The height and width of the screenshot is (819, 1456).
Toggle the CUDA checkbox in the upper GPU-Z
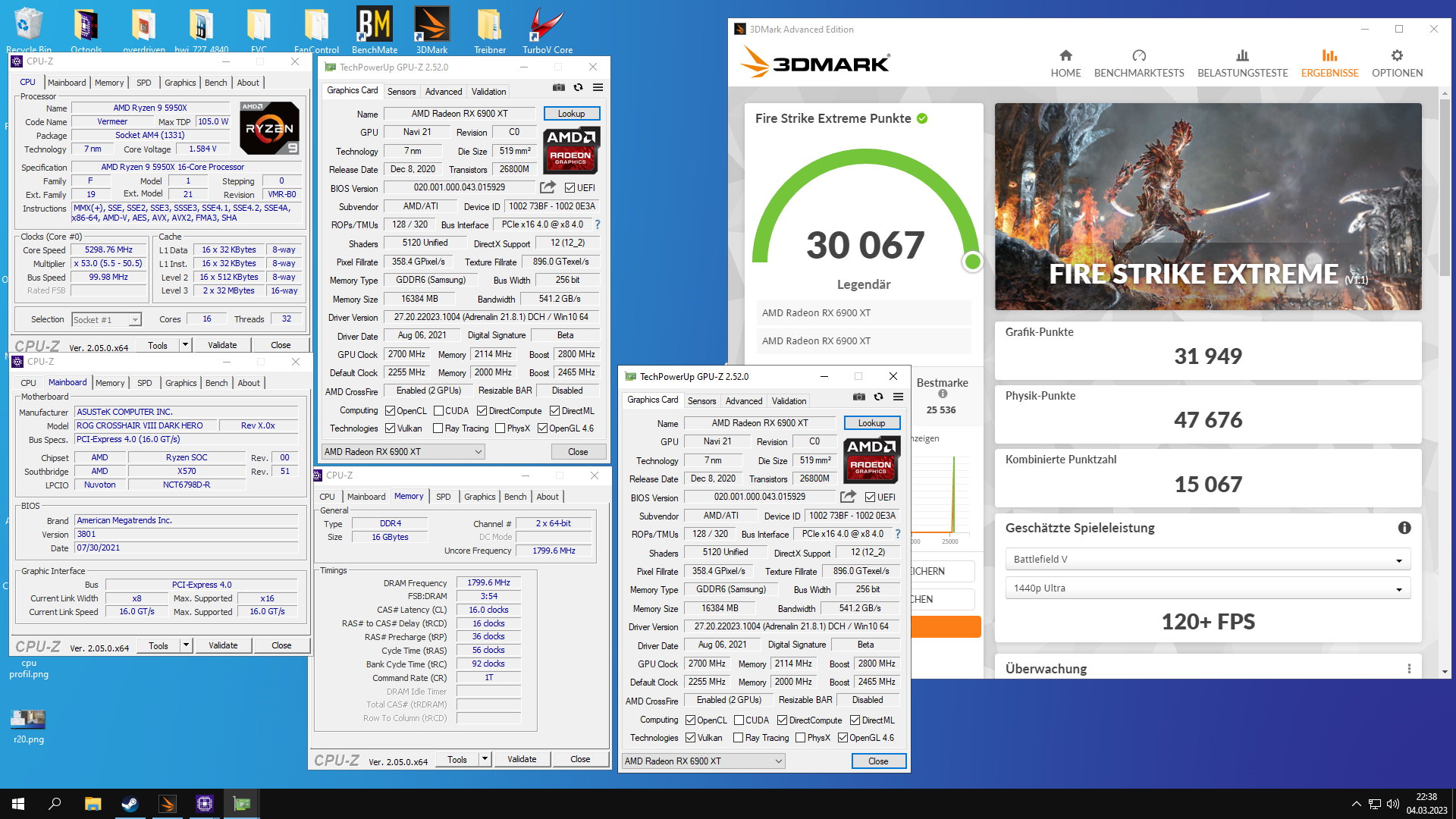tap(438, 411)
